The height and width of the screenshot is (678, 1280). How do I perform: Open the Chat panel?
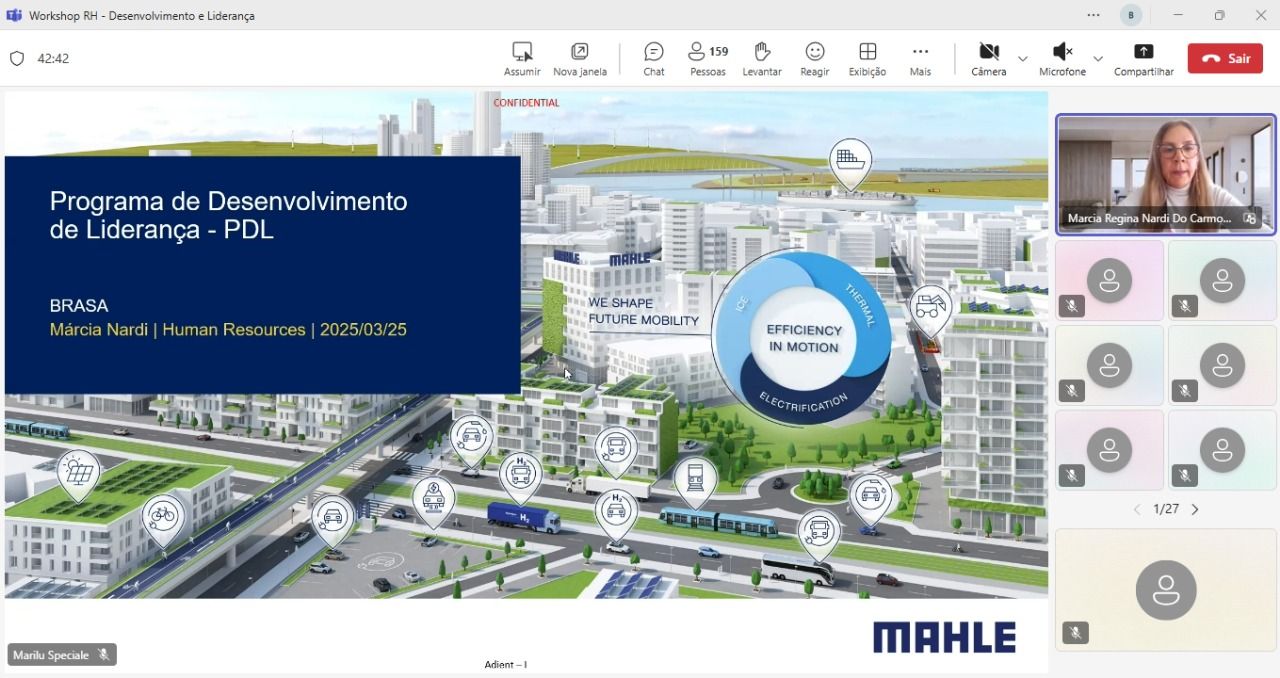click(x=654, y=52)
